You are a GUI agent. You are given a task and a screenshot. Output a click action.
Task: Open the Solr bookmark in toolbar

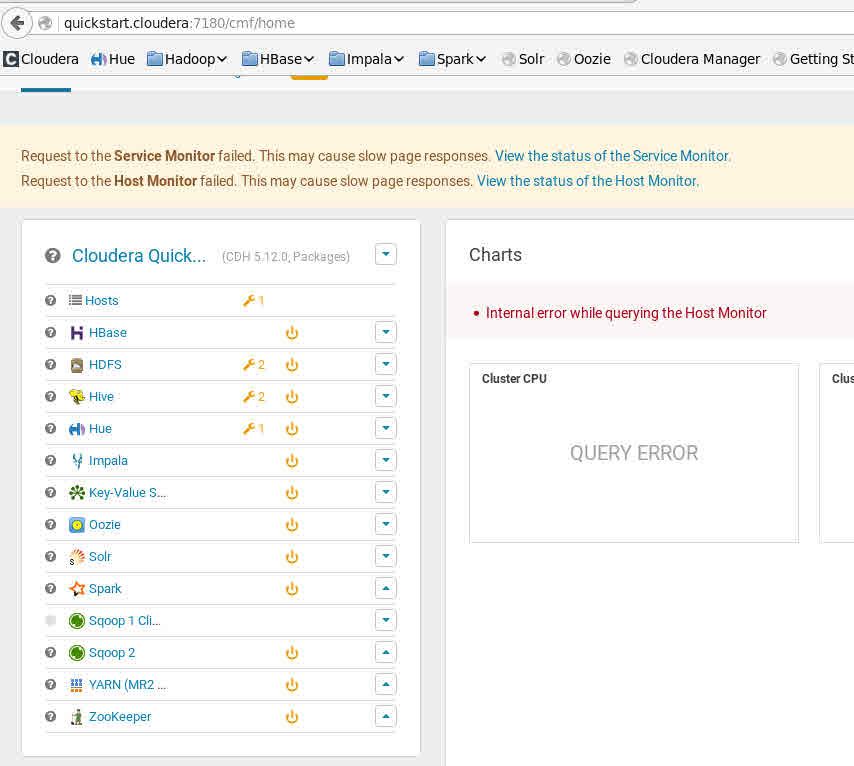click(x=523, y=59)
